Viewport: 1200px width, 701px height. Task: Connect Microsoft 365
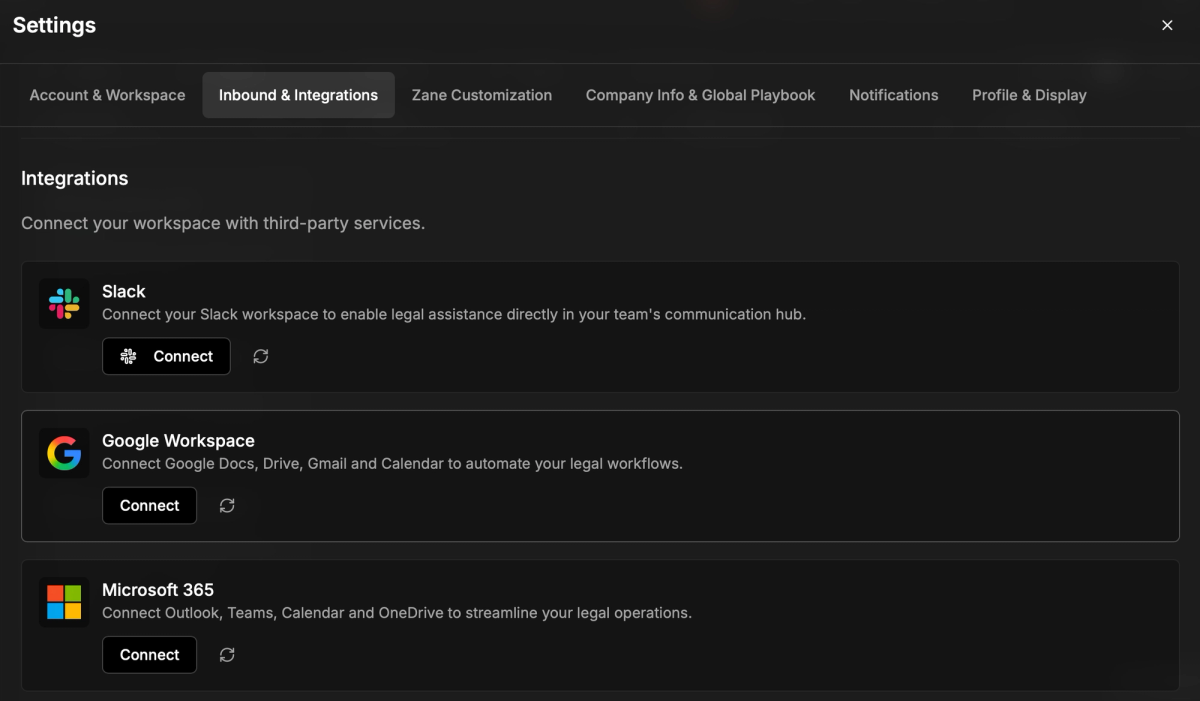(149, 654)
